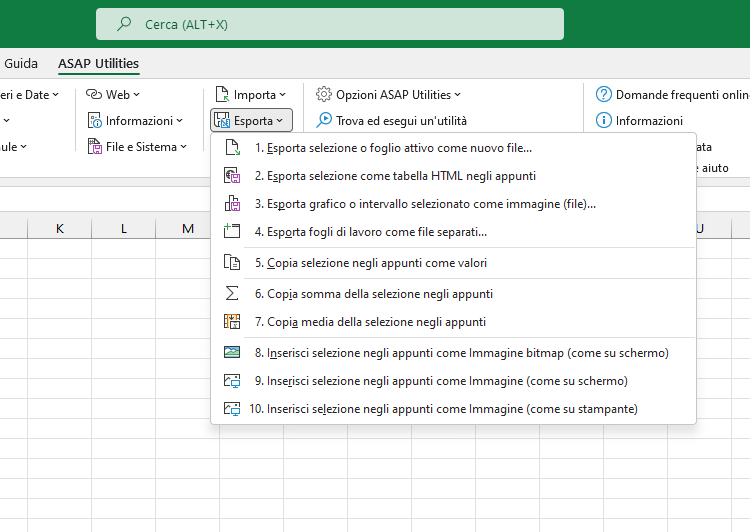Choose 8. Inserisci selezione come Immagine bitmap

click(453, 353)
